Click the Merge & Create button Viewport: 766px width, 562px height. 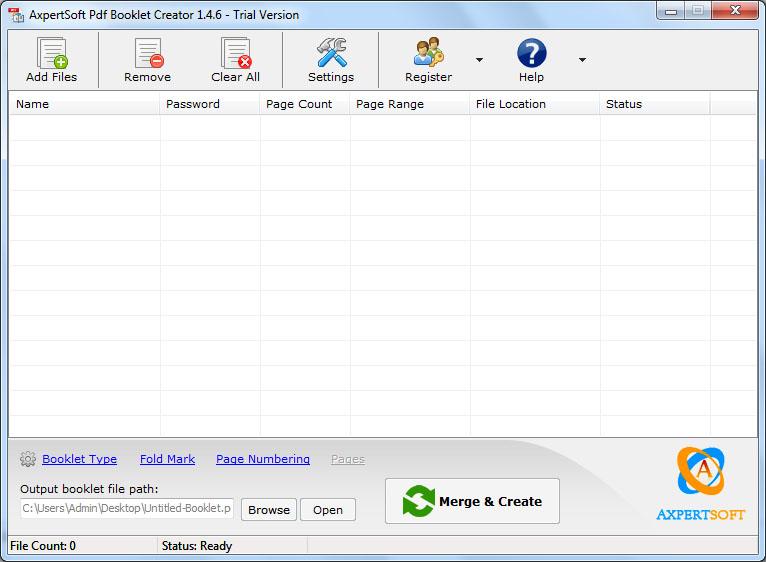pos(472,501)
